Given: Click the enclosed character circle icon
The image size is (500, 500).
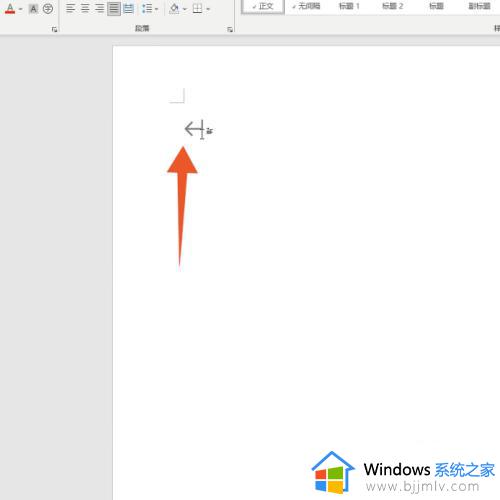Looking at the screenshot, I should (48, 9).
